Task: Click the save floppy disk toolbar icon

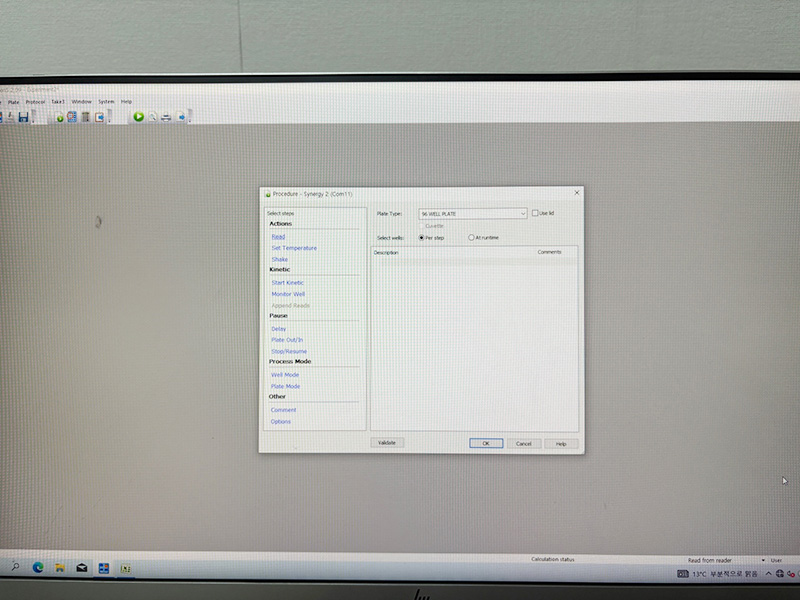Action: pyautogui.click(x=23, y=117)
